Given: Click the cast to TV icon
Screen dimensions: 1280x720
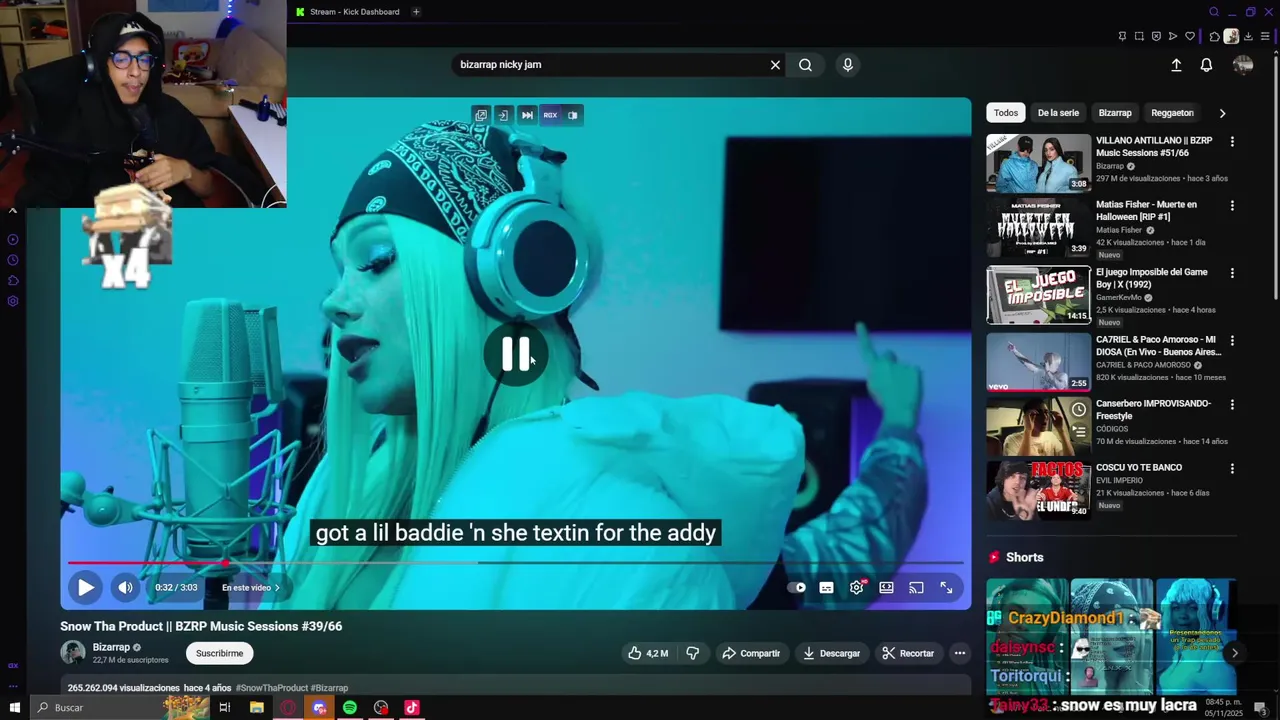Looking at the screenshot, I should point(916,588).
